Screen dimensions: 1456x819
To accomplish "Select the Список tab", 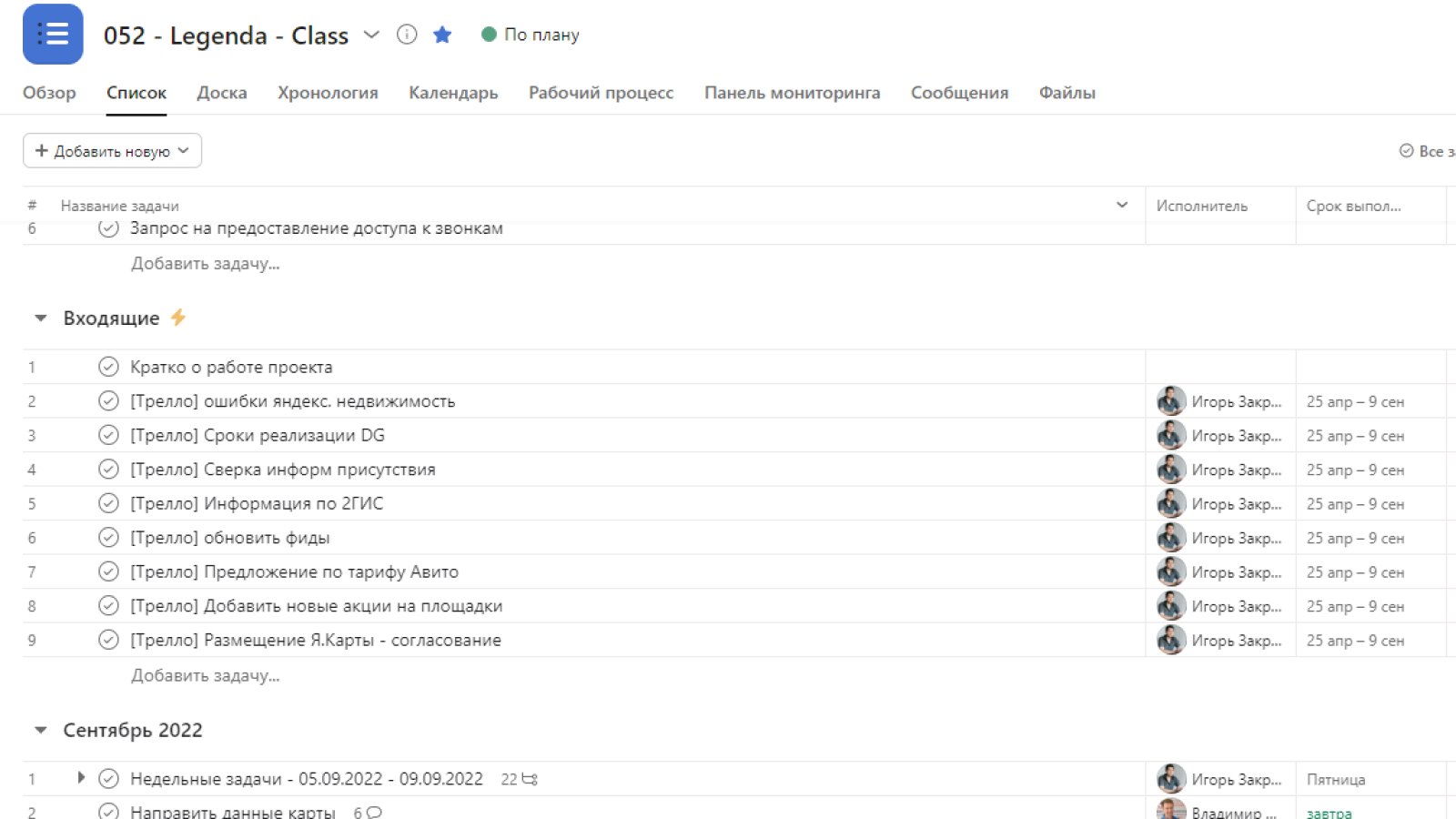I will pos(136,93).
